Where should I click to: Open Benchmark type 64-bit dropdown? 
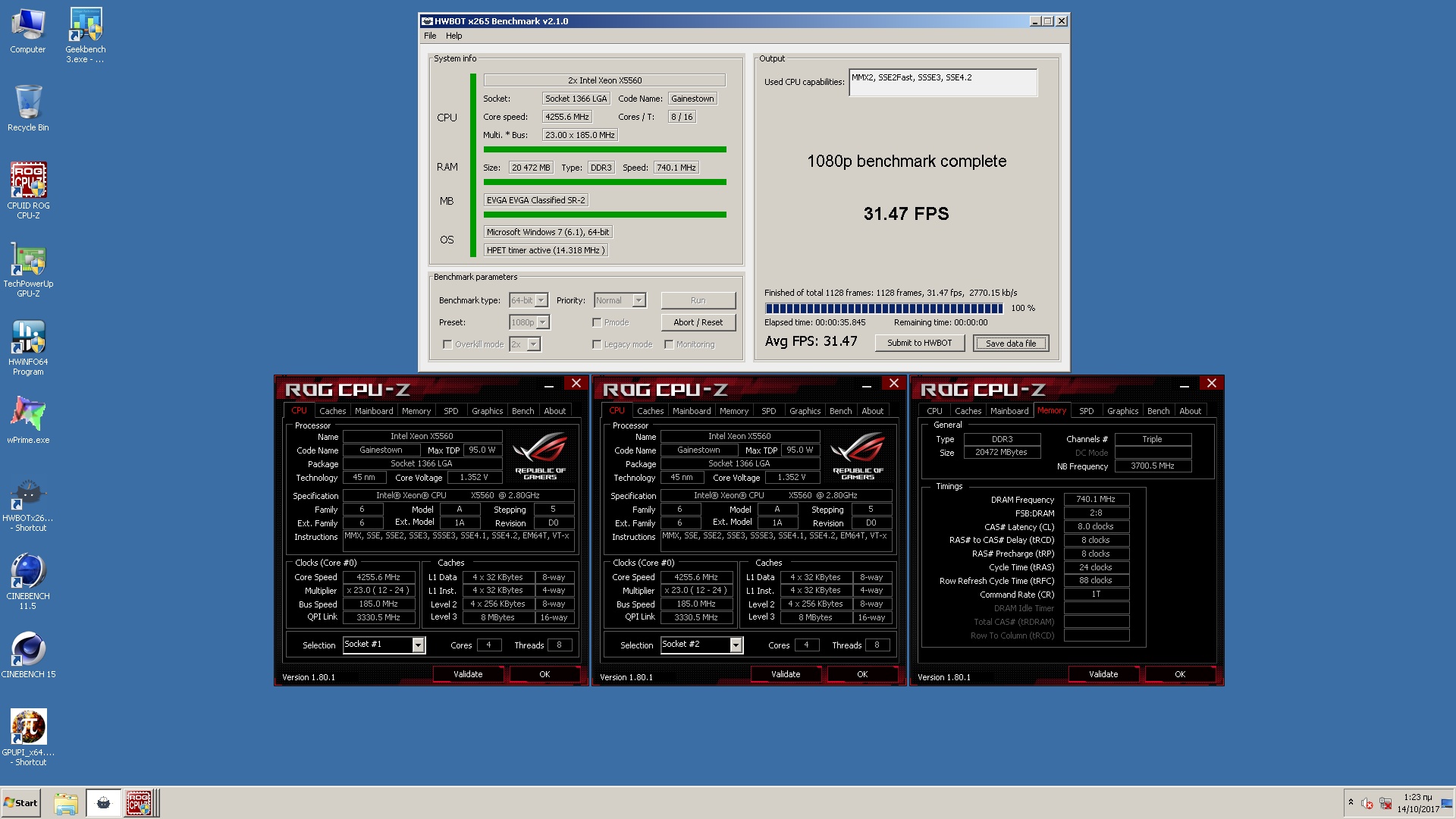[x=529, y=300]
